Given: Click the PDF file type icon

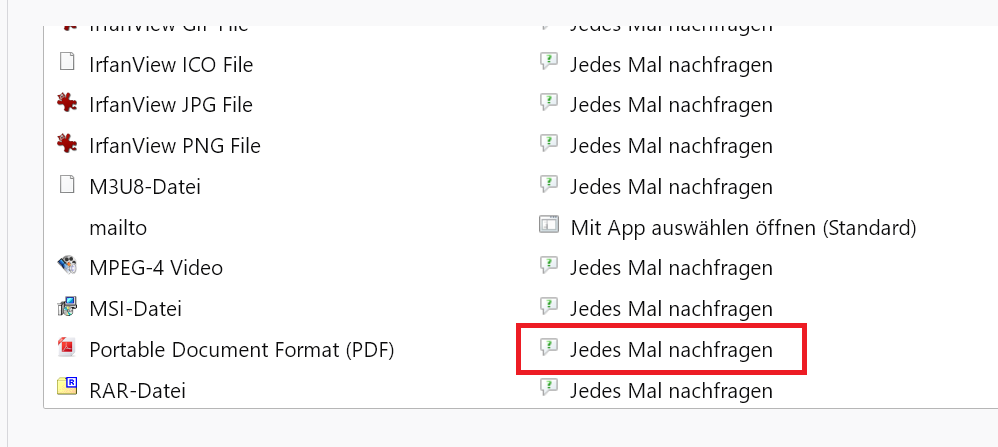Looking at the screenshot, I should pos(67,349).
